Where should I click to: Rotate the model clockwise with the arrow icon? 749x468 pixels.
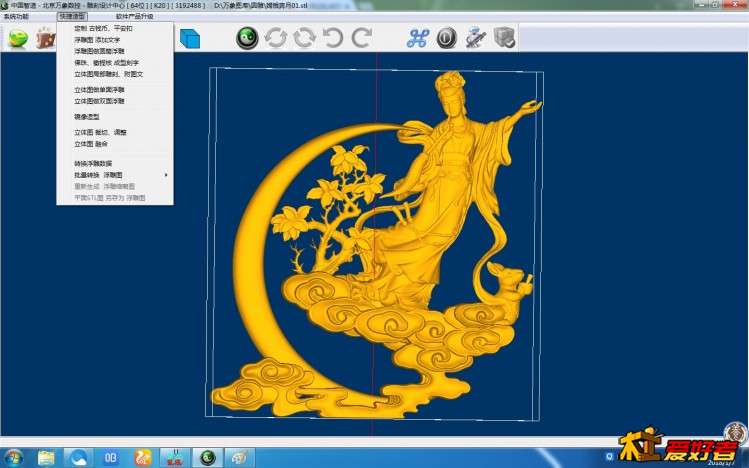[362, 38]
